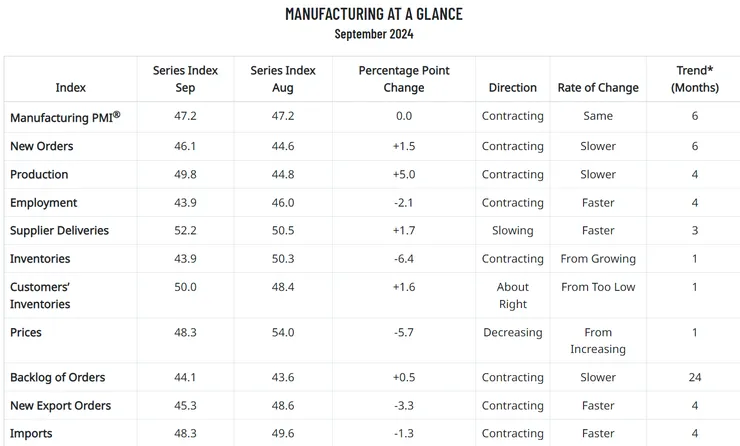740x446 pixels.
Task: Click the Customers' Inventories 'About Right' cell
Action: (x=513, y=295)
